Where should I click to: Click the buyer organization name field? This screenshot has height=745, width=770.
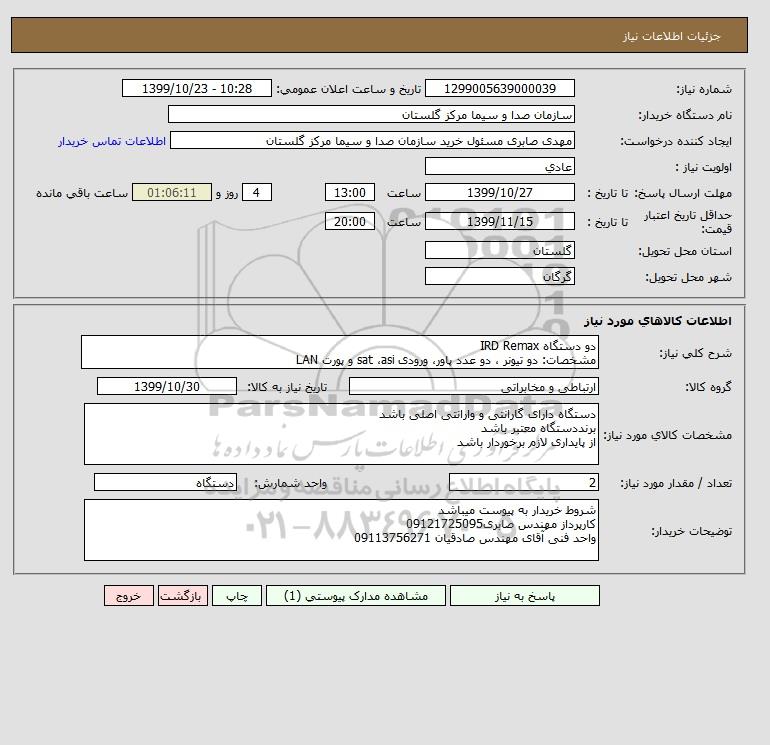tap(371, 114)
